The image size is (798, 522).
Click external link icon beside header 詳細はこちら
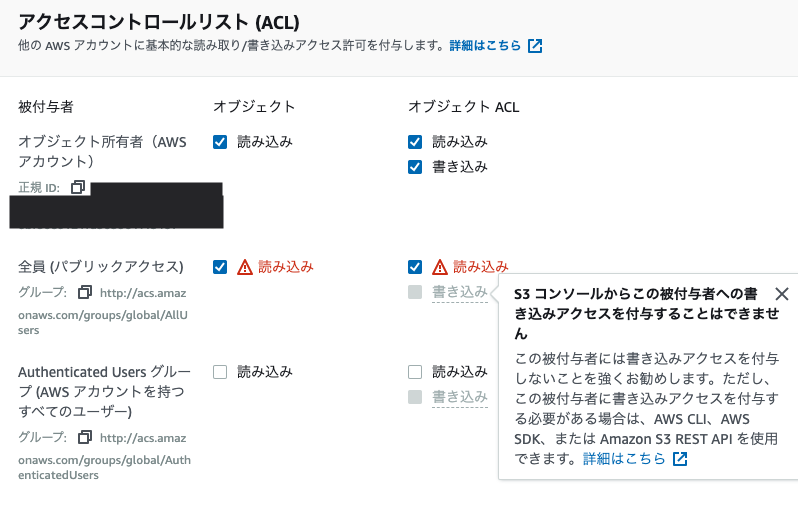click(x=535, y=46)
